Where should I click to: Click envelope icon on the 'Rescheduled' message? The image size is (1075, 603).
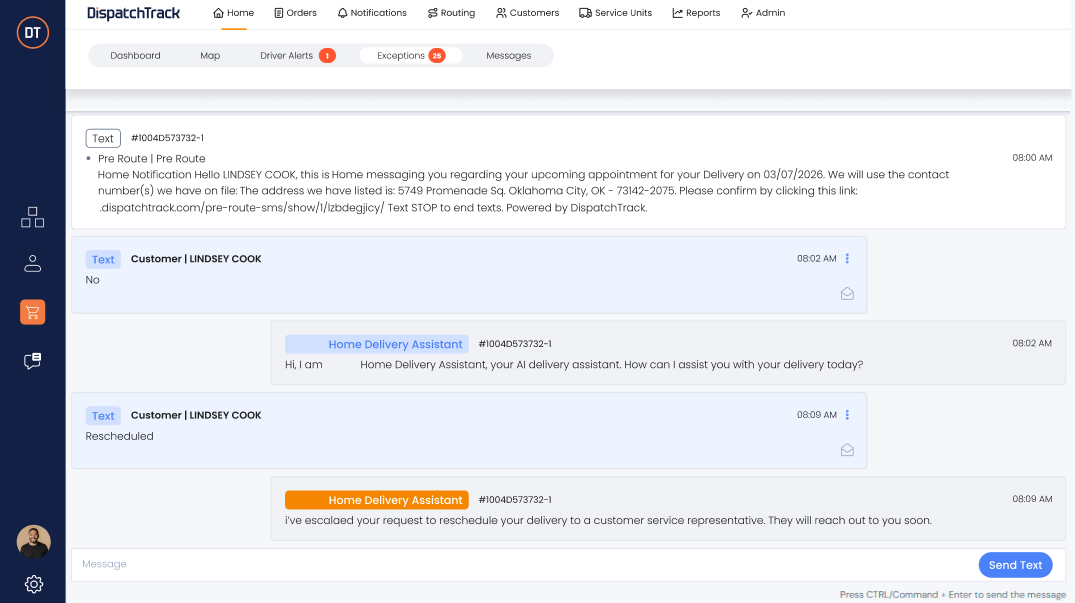[847, 450]
